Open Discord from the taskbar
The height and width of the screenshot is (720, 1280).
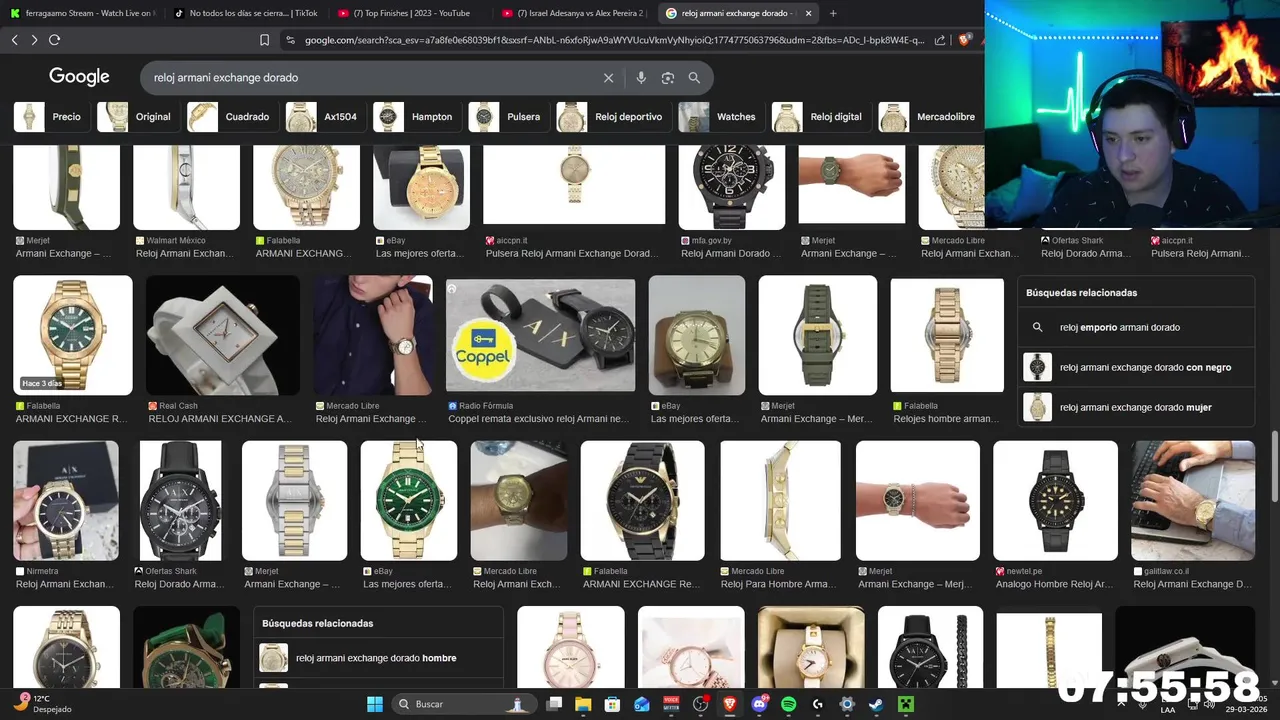point(759,704)
